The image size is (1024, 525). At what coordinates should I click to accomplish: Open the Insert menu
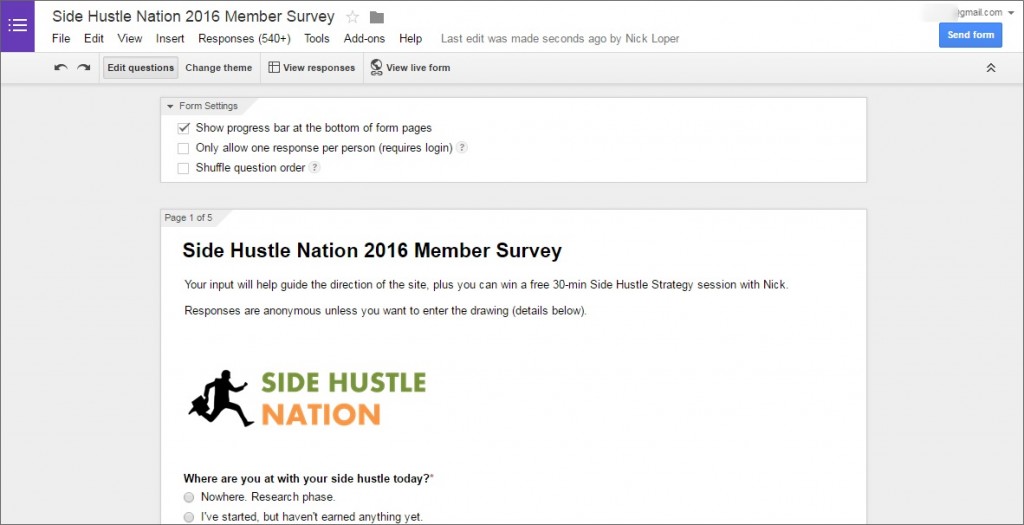tap(170, 39)
